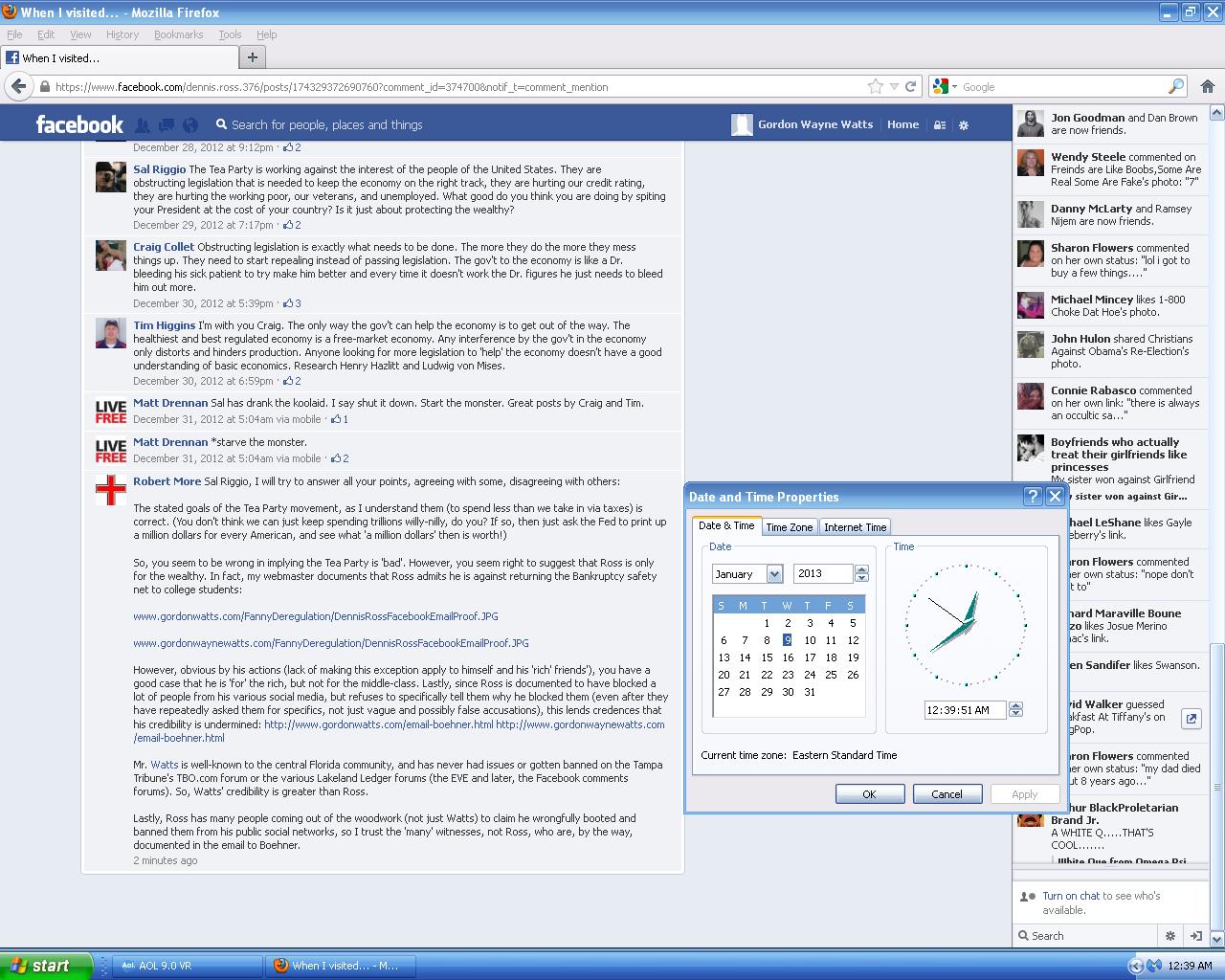The width and height of the screenshot is (1225, 980).
Task: Click the Turn on chat link
Action: click(1071, 896)
